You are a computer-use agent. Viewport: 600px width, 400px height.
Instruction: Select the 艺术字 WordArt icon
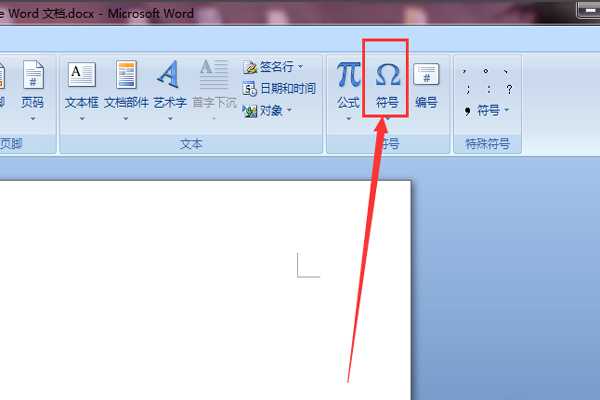pyautogui.click(x=169, y=78)
